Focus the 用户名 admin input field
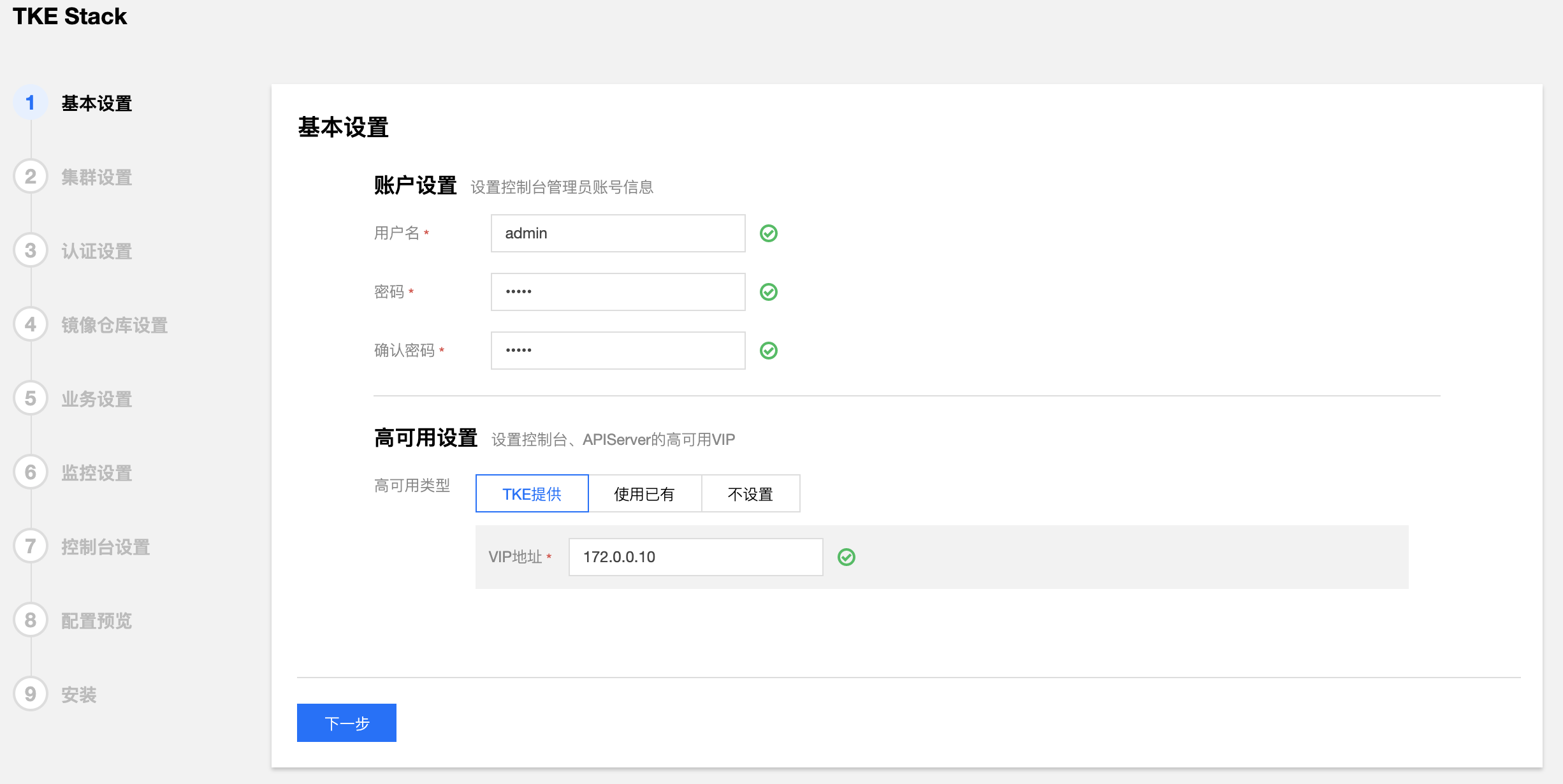The image size is (1563, 784). pyautogui.click(x=618, y=233)
